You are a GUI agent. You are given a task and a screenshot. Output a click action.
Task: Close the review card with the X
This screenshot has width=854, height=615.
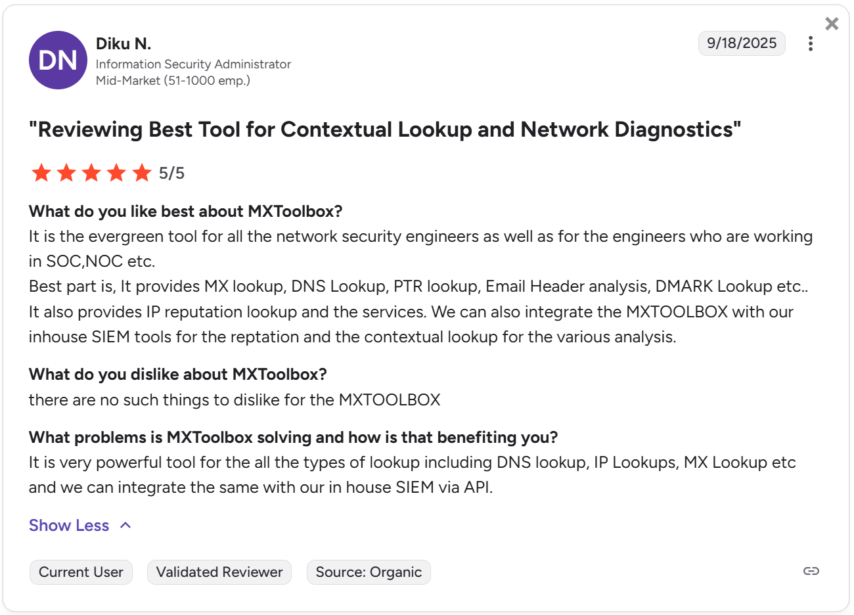[x=832, y=24]
